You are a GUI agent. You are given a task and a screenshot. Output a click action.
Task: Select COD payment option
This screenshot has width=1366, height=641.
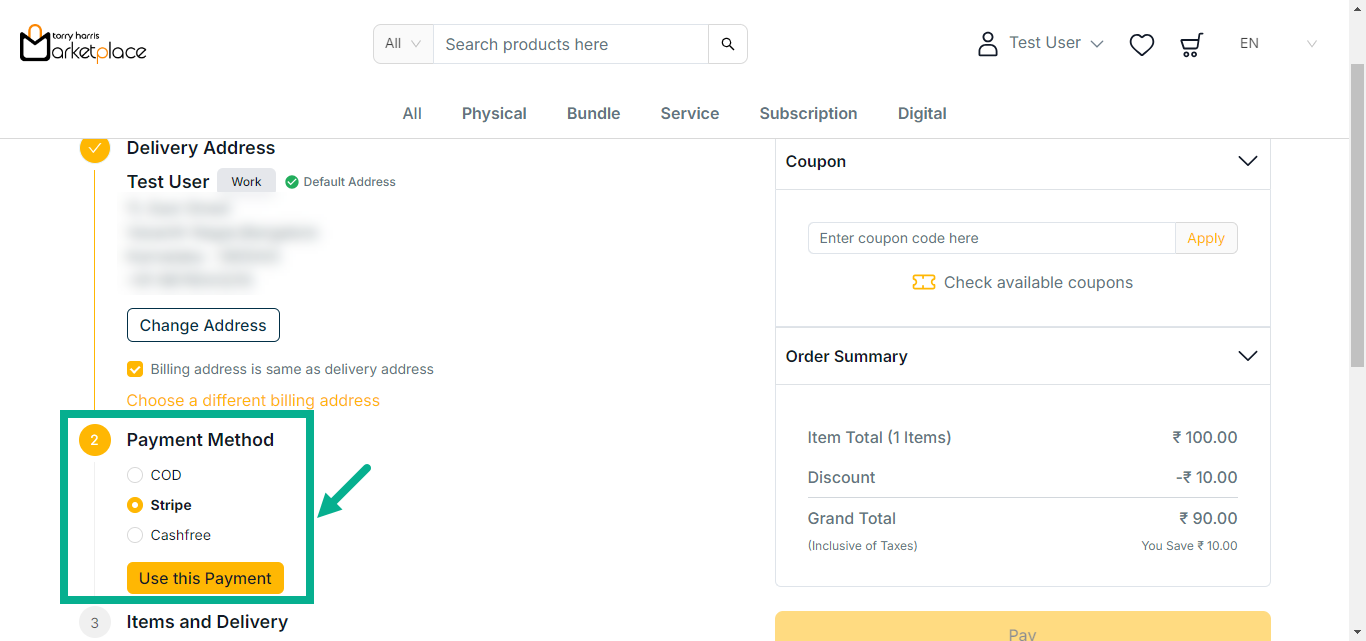[135, 475]
